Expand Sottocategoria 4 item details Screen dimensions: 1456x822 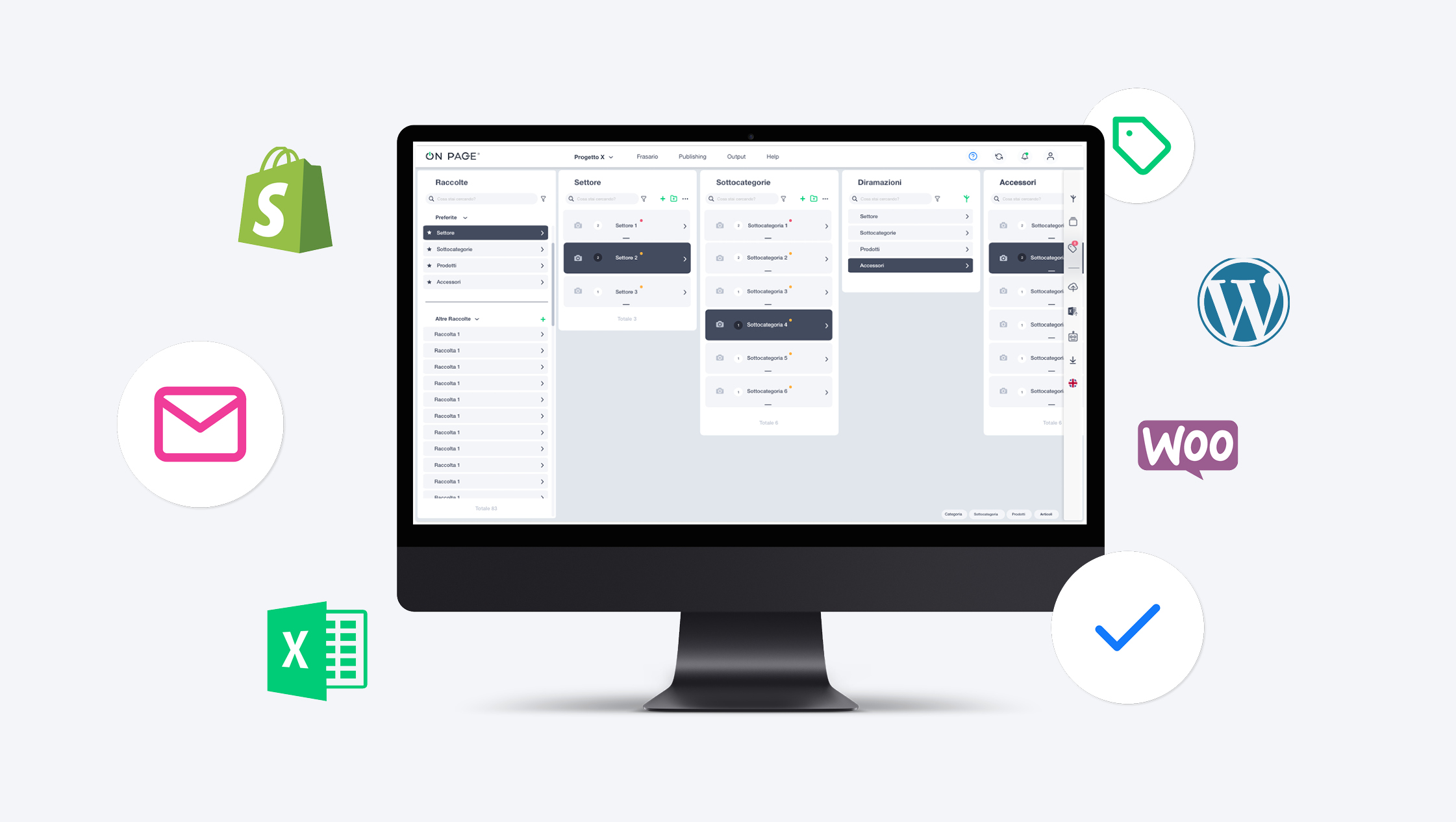(x=826, y=323)
